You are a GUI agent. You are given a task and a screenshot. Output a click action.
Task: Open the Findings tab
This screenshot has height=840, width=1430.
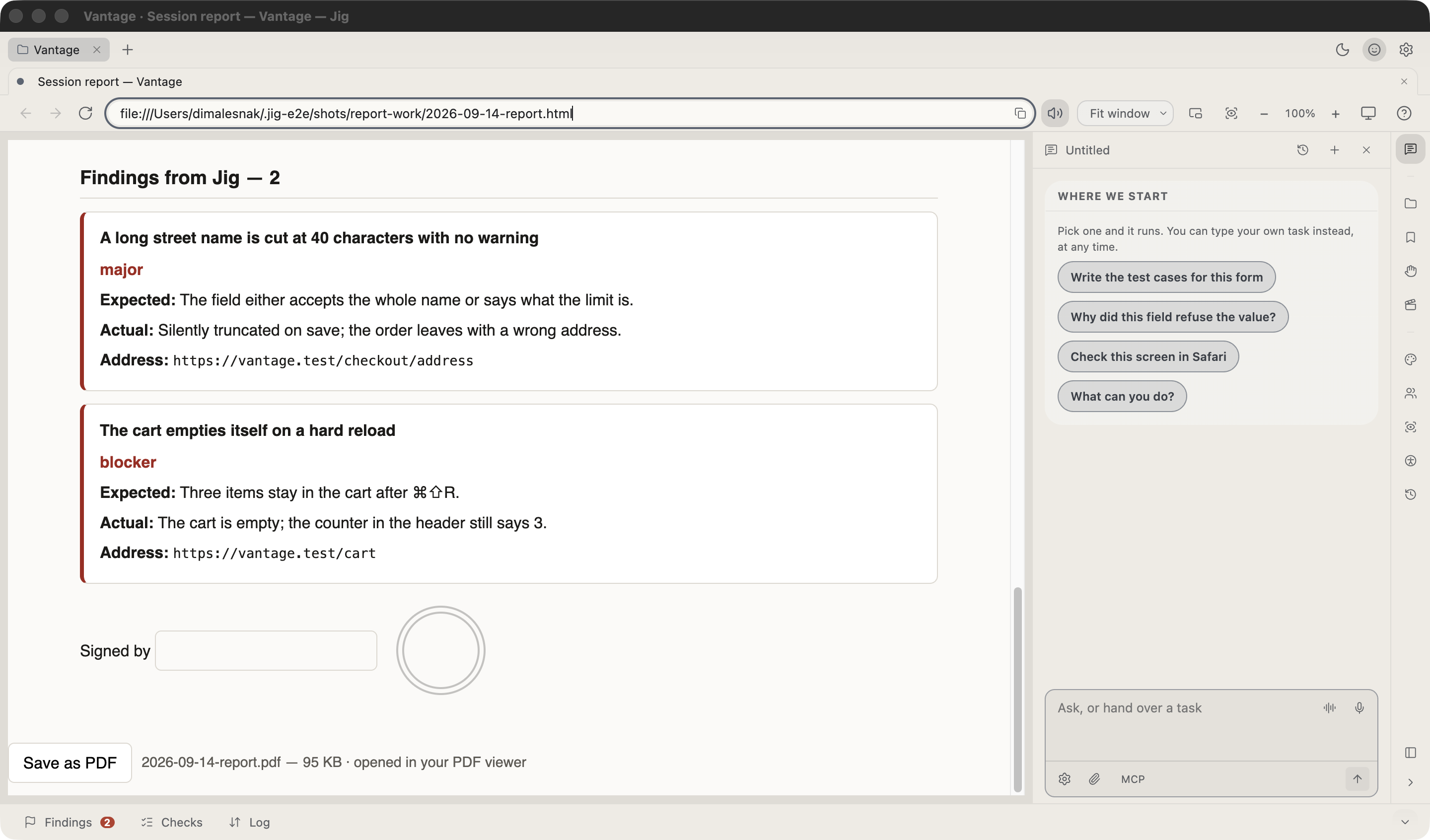click(x=69, y=822)
